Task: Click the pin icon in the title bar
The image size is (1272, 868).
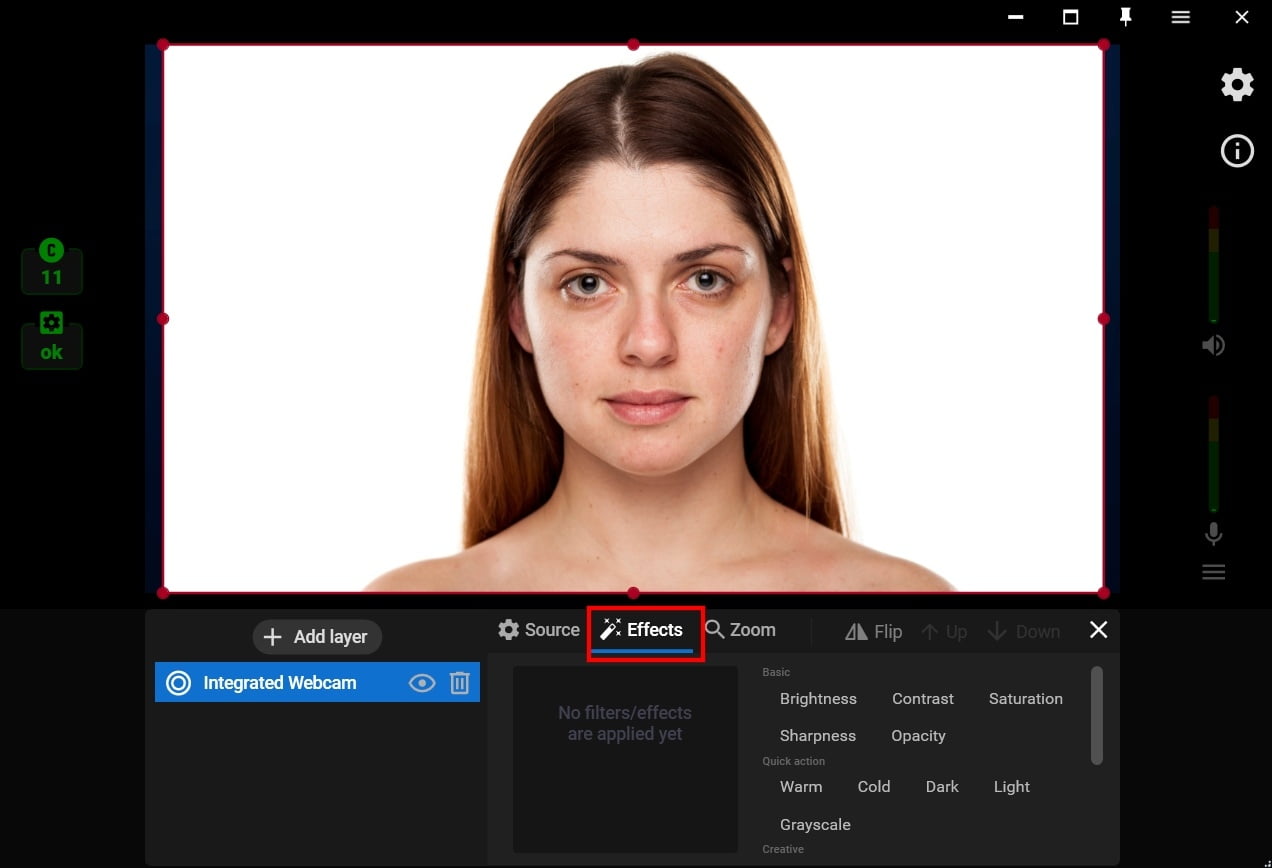Action: point(1125,17)
